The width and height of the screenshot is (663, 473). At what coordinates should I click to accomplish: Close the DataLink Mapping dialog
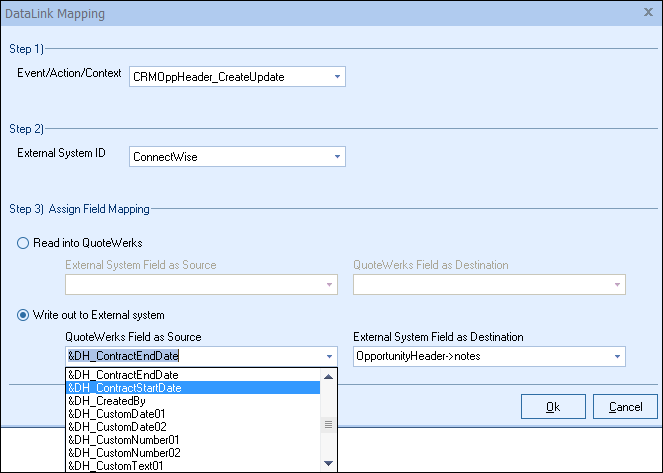tap(648, 13)
